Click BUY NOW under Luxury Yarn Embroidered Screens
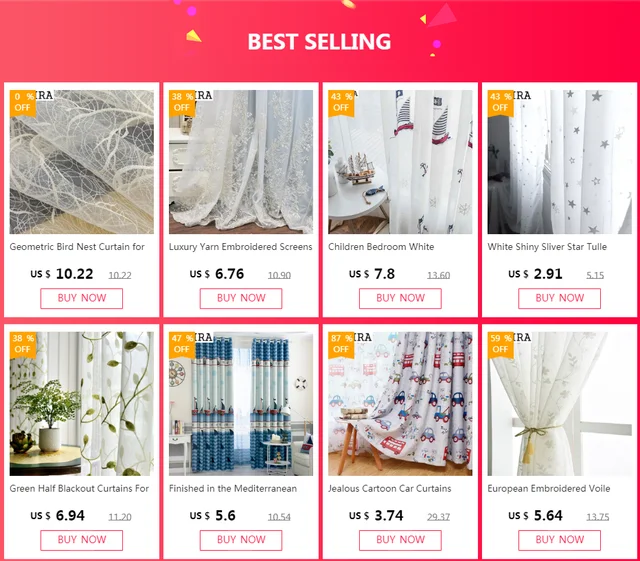The image size is (640, 561). [x=241, y=298]
